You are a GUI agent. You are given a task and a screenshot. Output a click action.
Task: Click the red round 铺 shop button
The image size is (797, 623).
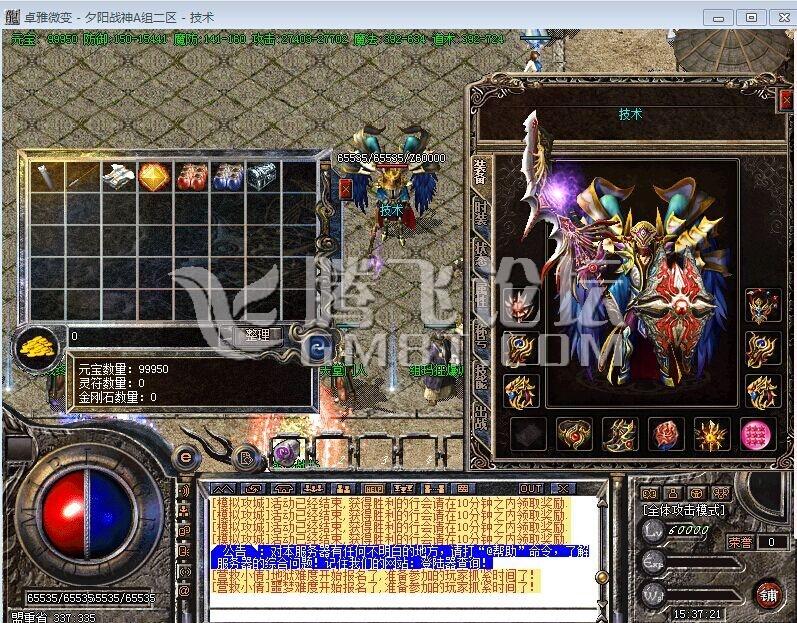point(768,595)
